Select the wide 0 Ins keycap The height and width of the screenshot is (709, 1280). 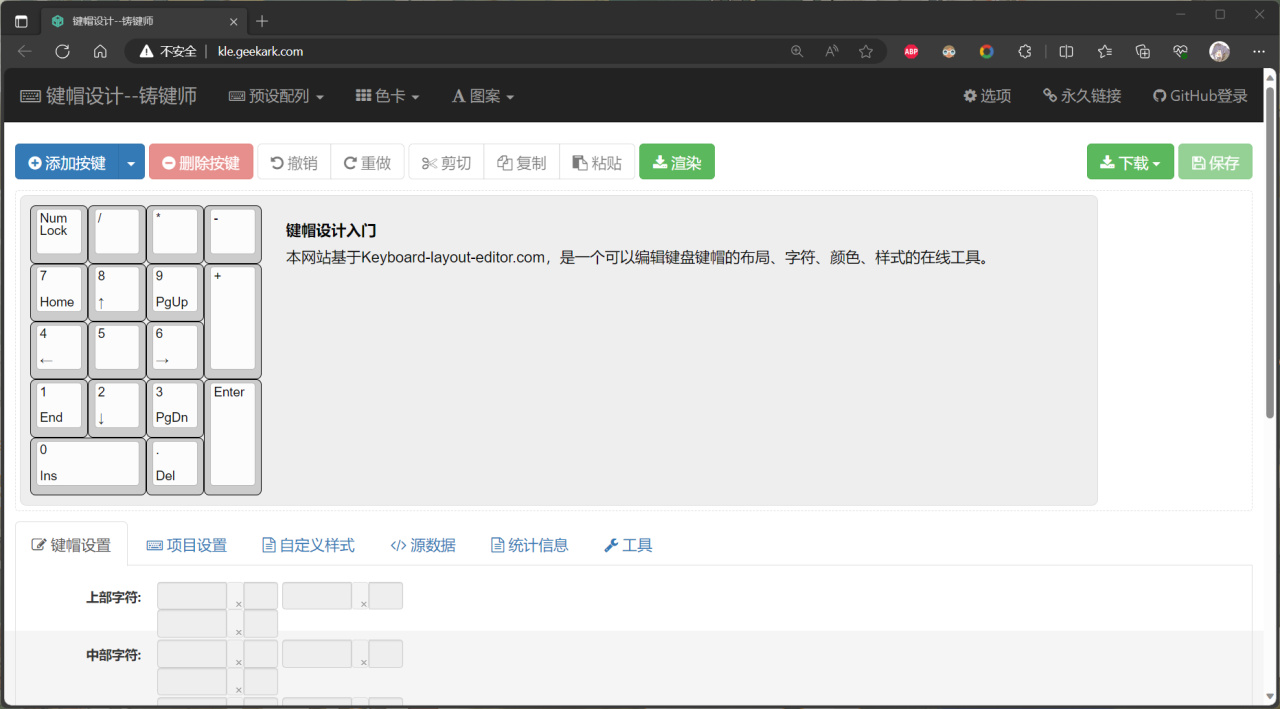coord(88,466)
